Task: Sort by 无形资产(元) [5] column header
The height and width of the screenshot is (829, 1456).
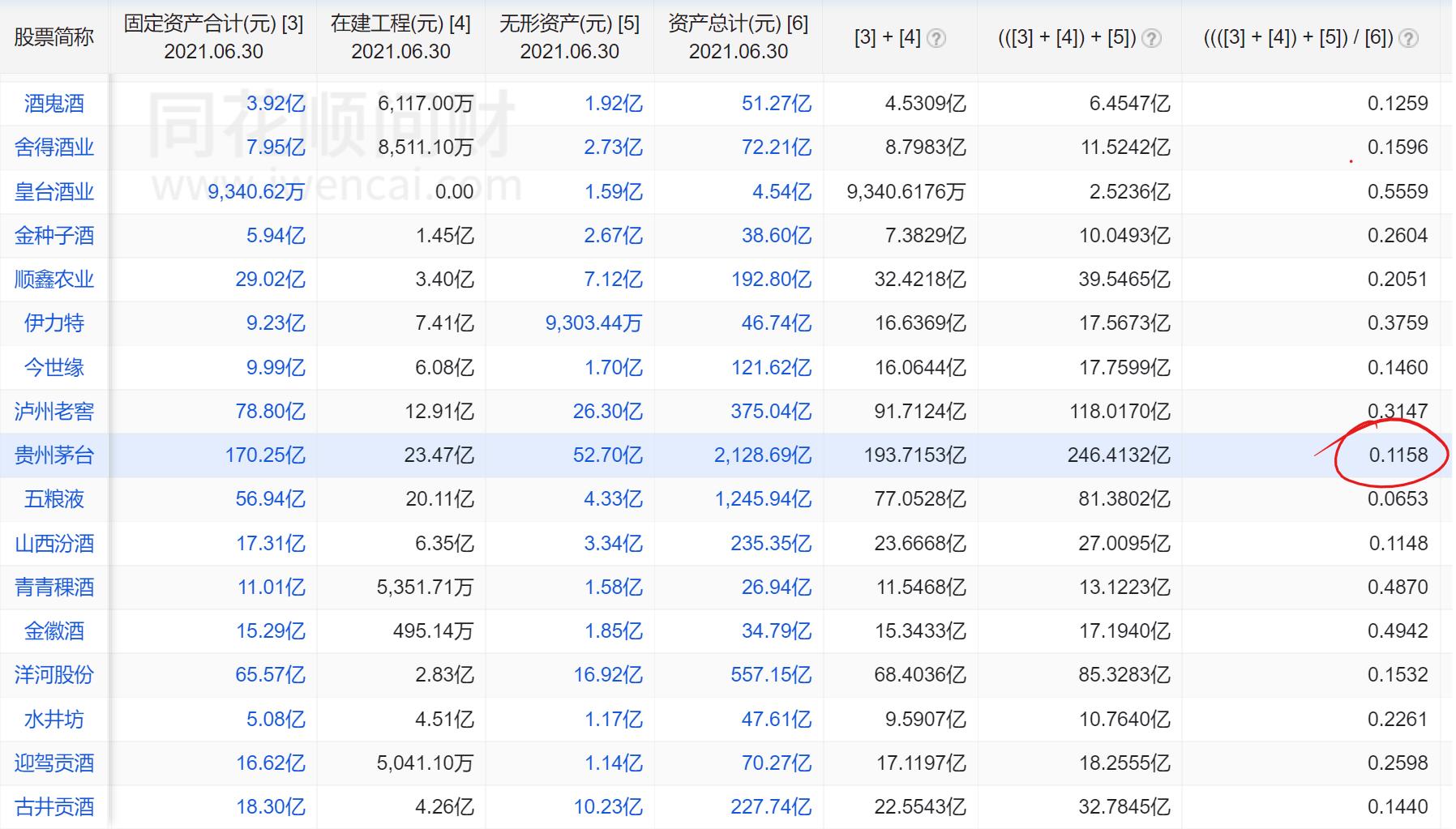Action: (x=569, y=36)
